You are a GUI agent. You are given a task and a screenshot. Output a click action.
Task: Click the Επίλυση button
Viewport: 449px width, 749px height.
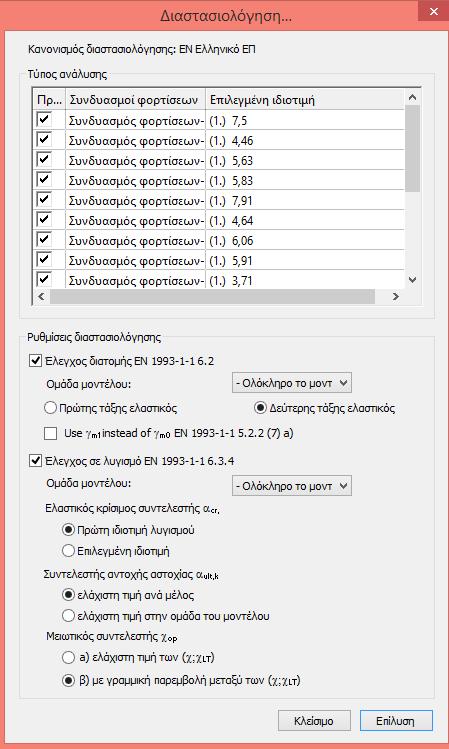click(x=396, y=720)
